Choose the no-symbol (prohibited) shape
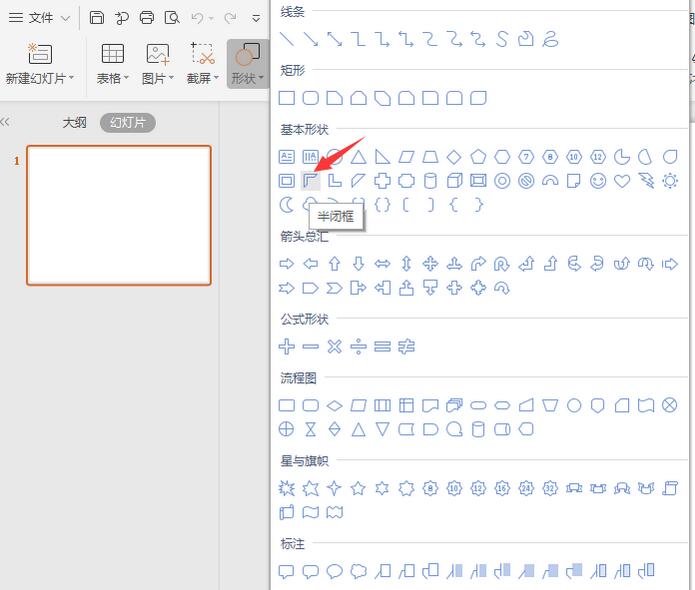The height and width of the screenshot is (590, 695). click(526, 181)
